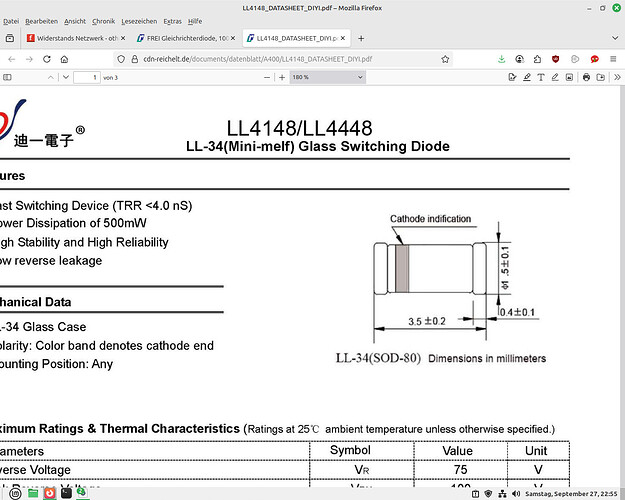The width and height of the screenshot is (625, 500).
Task: Go to next PDF page
Action: click(63, 77)
